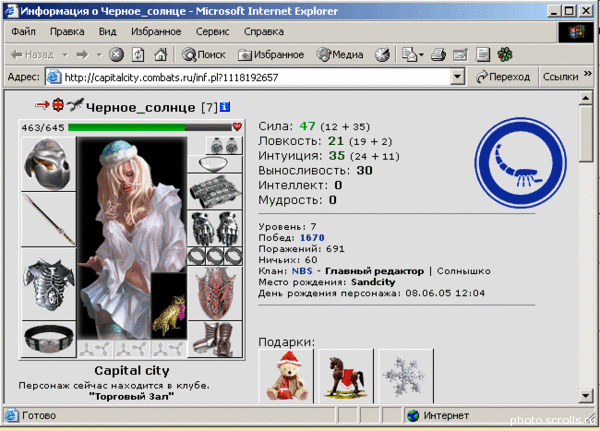Go to Home page icon
The height and width of the screenshot is (431, 600).
(x=161, y=55)
